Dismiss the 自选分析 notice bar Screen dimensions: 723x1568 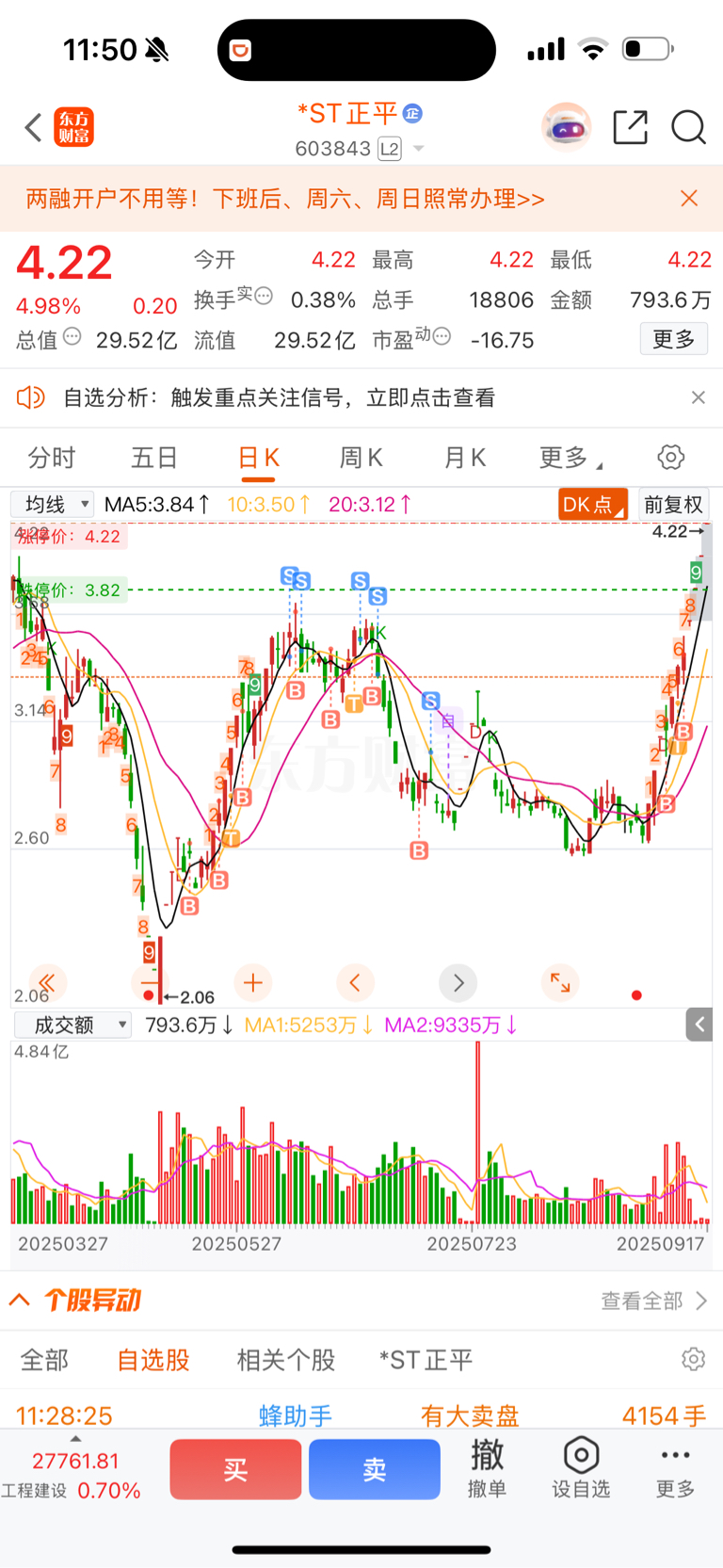698,397
